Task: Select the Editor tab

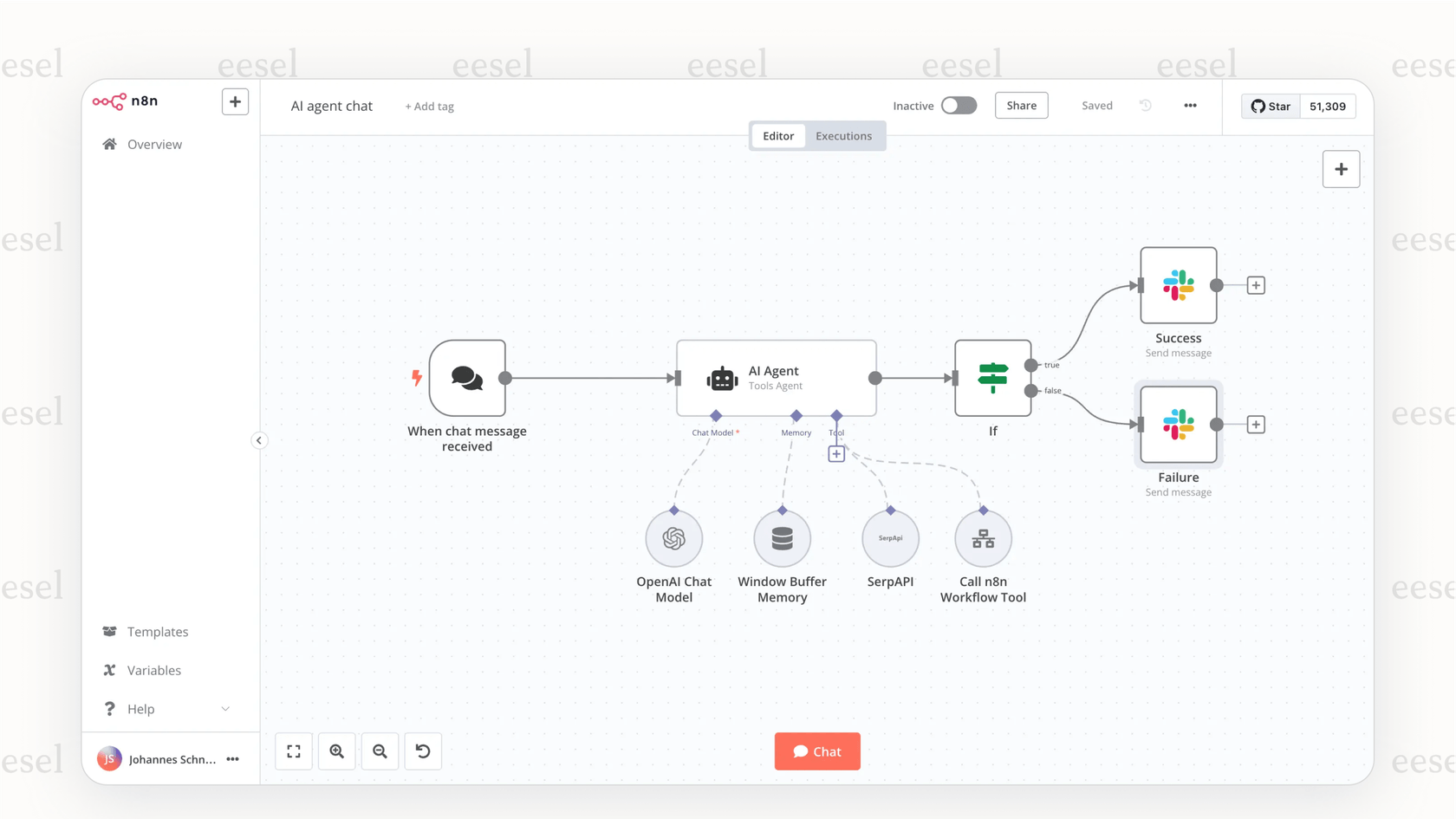Action: point(777,135)
